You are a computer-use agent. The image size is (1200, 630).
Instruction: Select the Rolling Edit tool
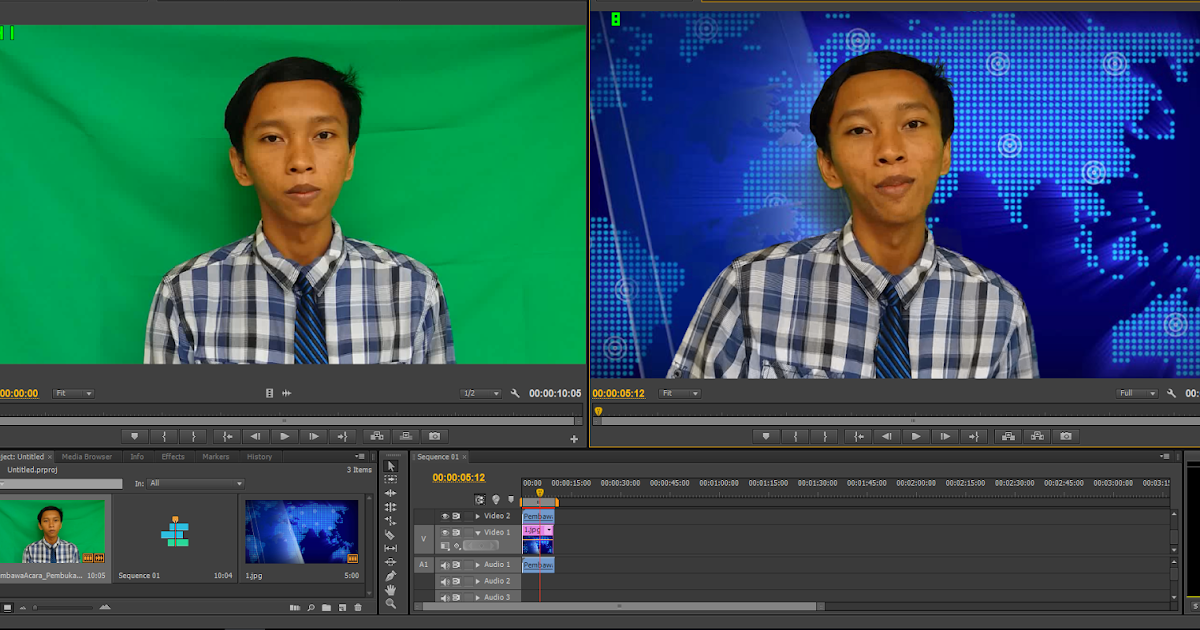[391, 507]
